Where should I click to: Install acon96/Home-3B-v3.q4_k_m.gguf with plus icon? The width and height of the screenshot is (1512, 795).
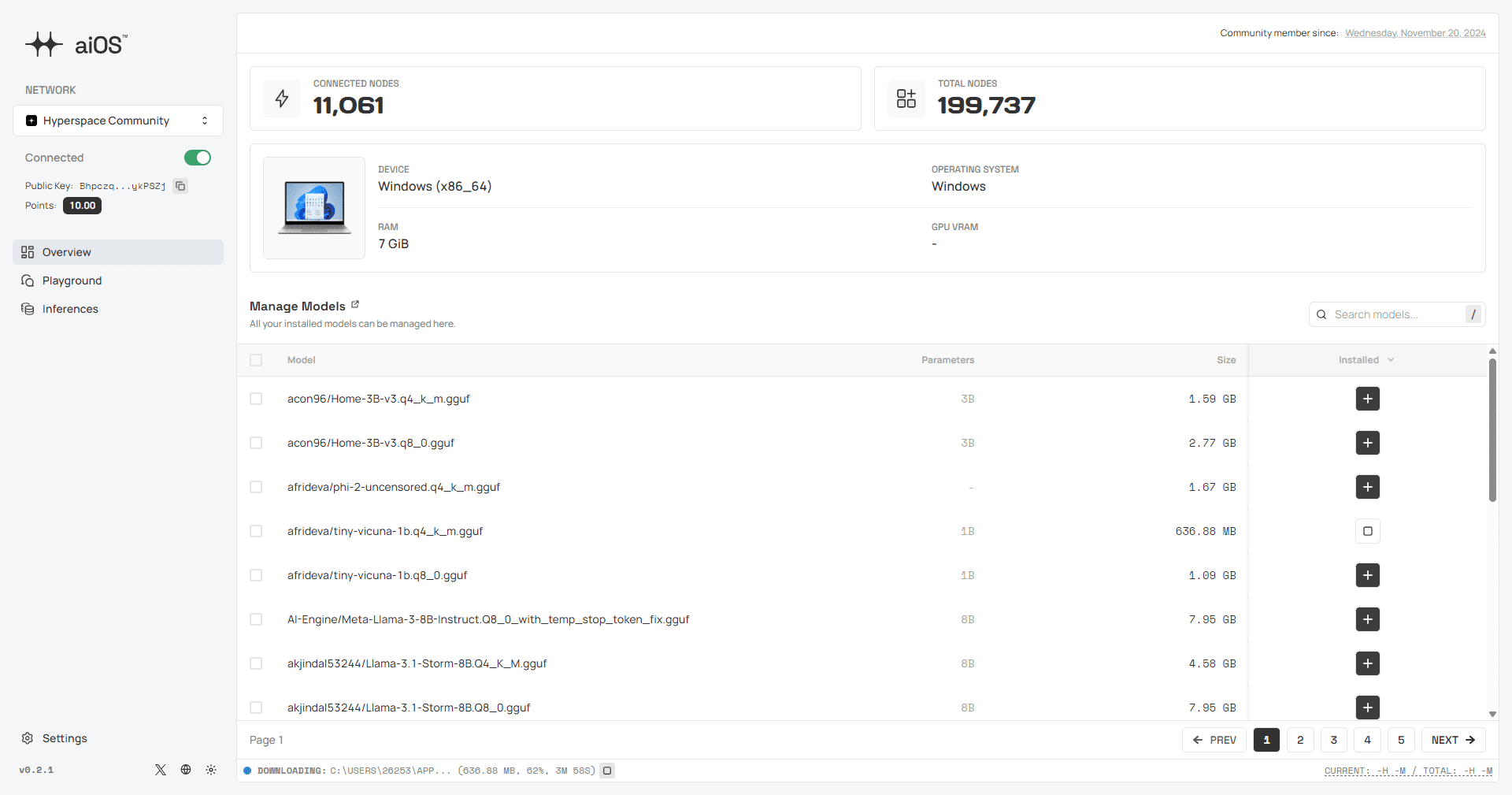[x=1368, y=399]
